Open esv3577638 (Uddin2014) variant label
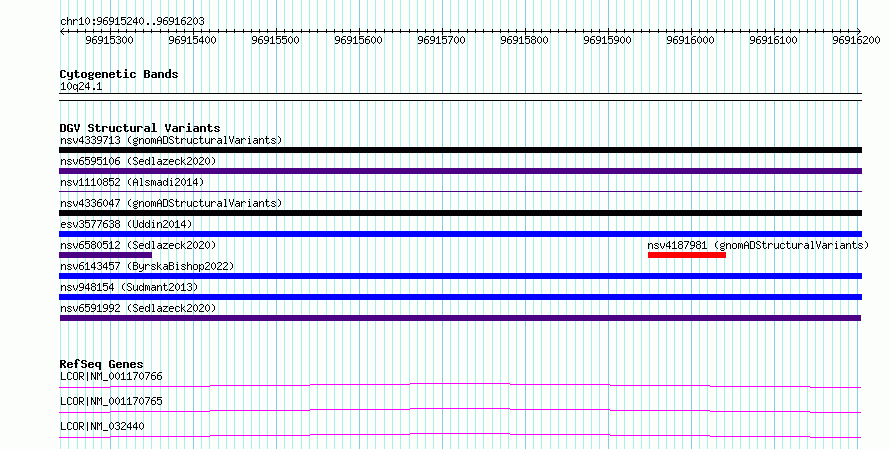The height and width of the screenshot is (449, 890). click(x=126, y=224)
